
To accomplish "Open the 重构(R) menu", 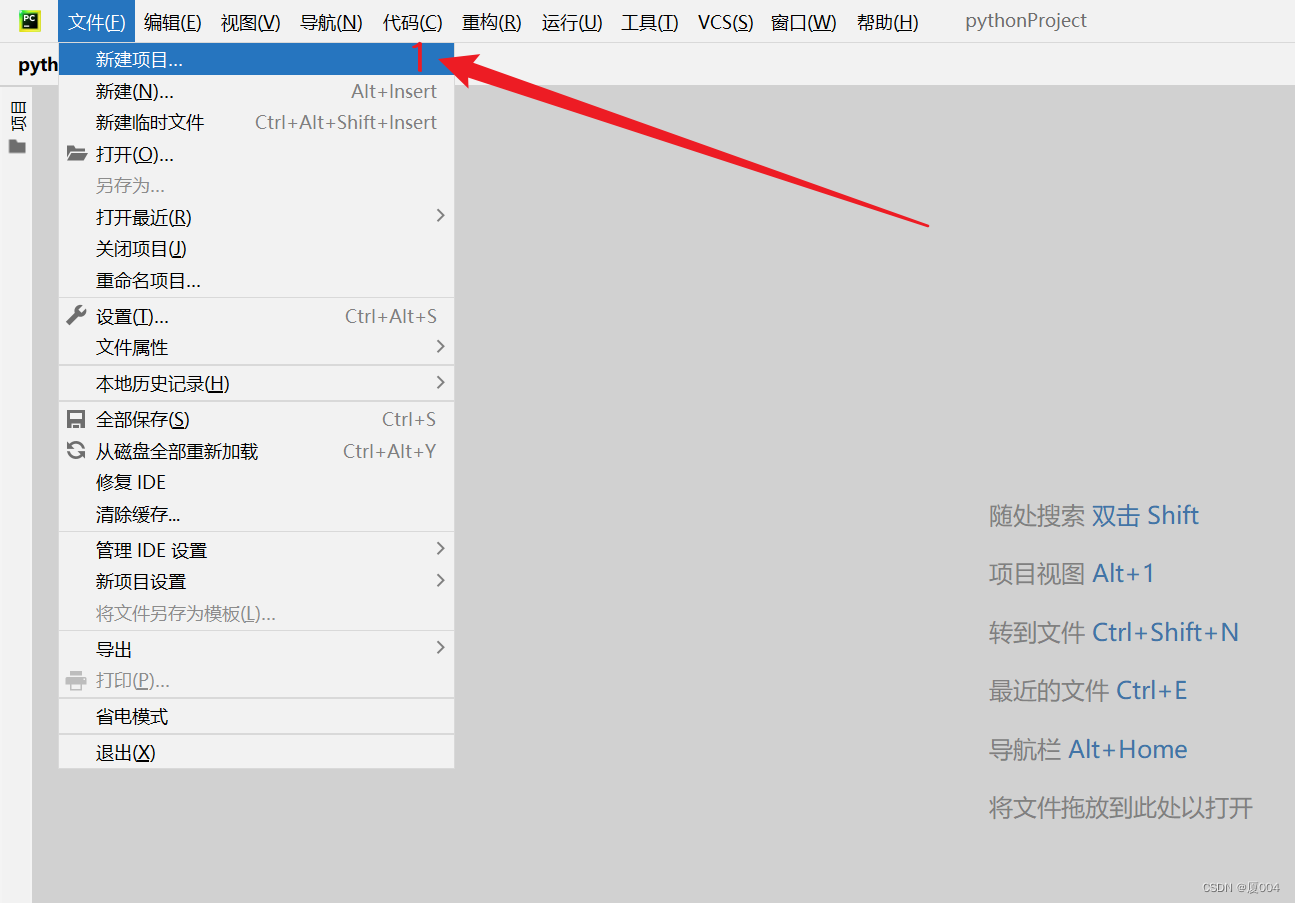I will coord(491,22).
